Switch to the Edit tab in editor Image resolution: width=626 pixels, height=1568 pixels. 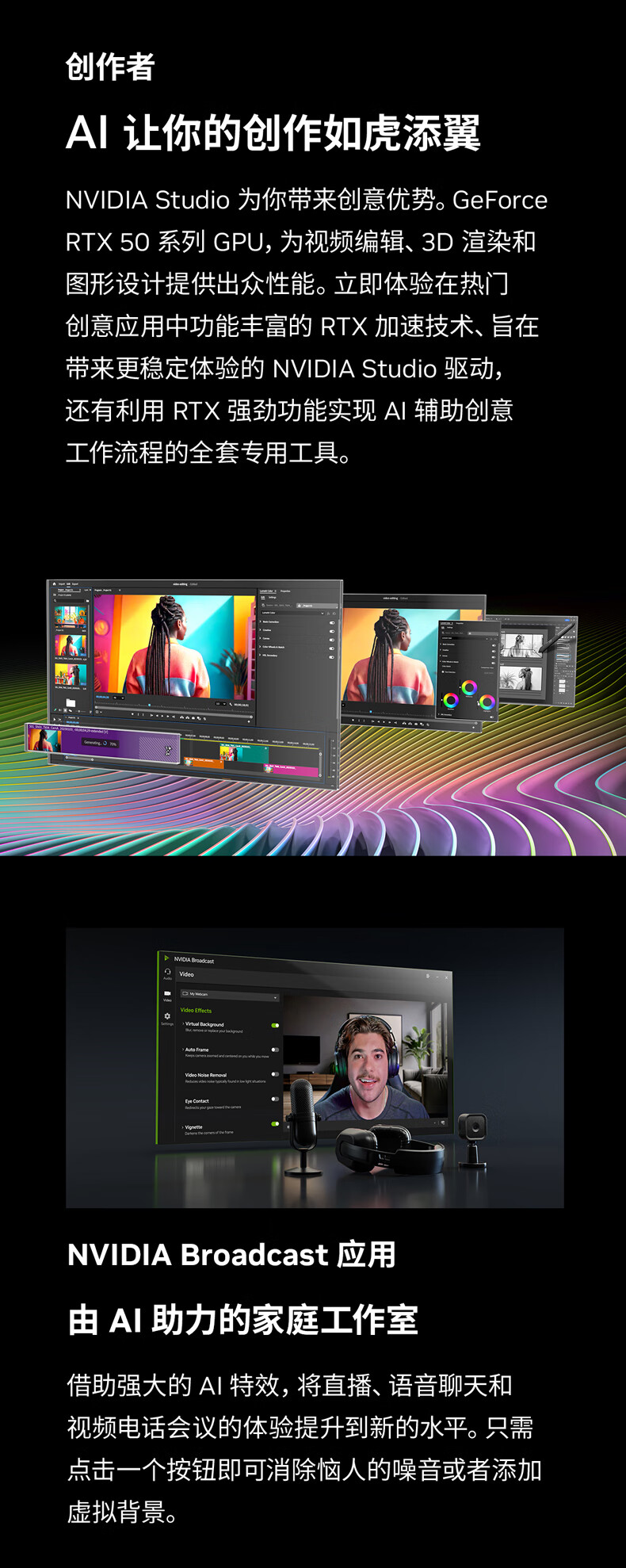(x=68, y=583)
